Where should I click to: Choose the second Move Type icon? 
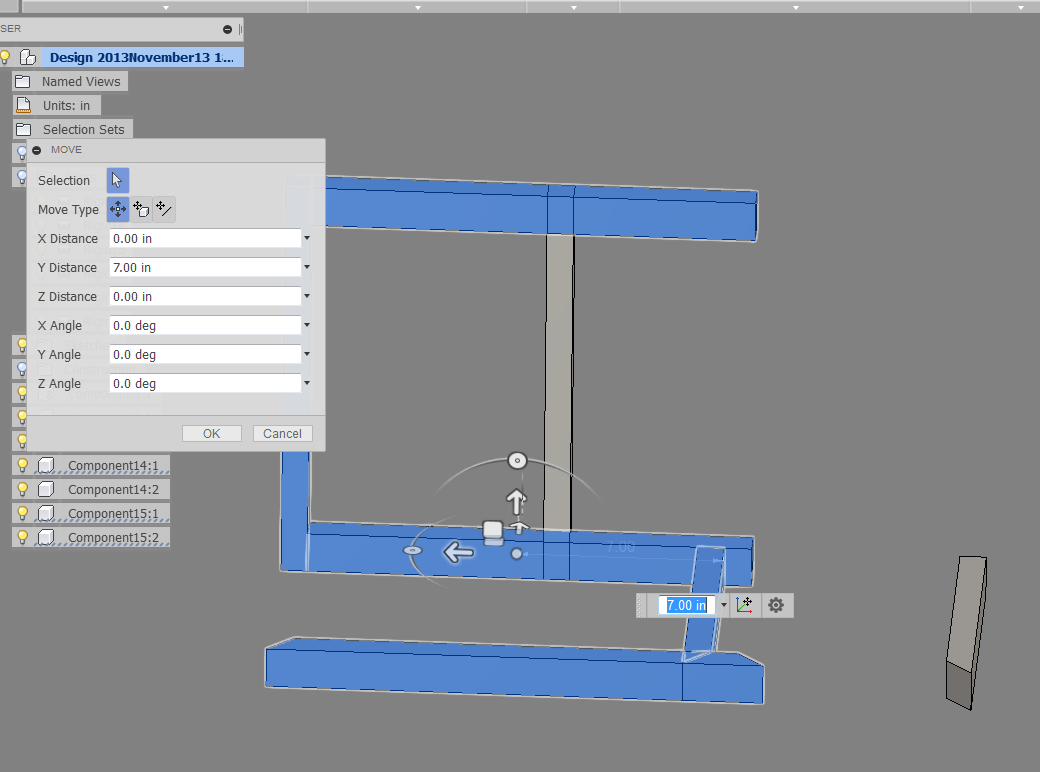pyautogui.click(x=141, y=210)
